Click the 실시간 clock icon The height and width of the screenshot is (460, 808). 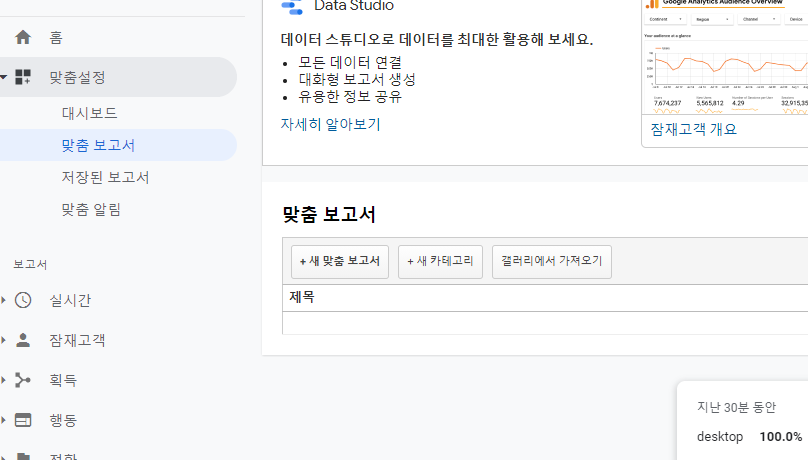[x=23, y=300]
